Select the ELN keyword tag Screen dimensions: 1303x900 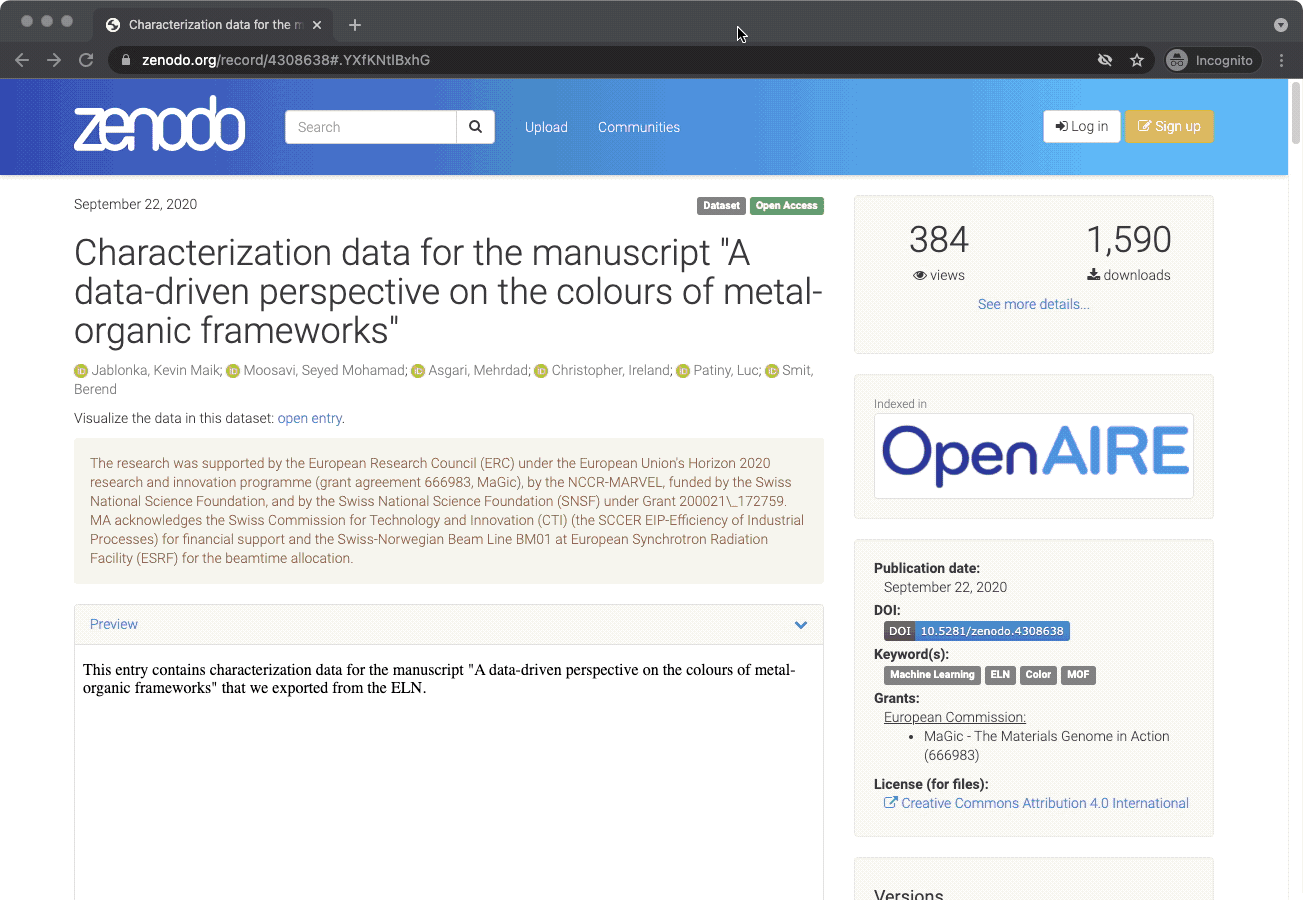point(1000,675)
